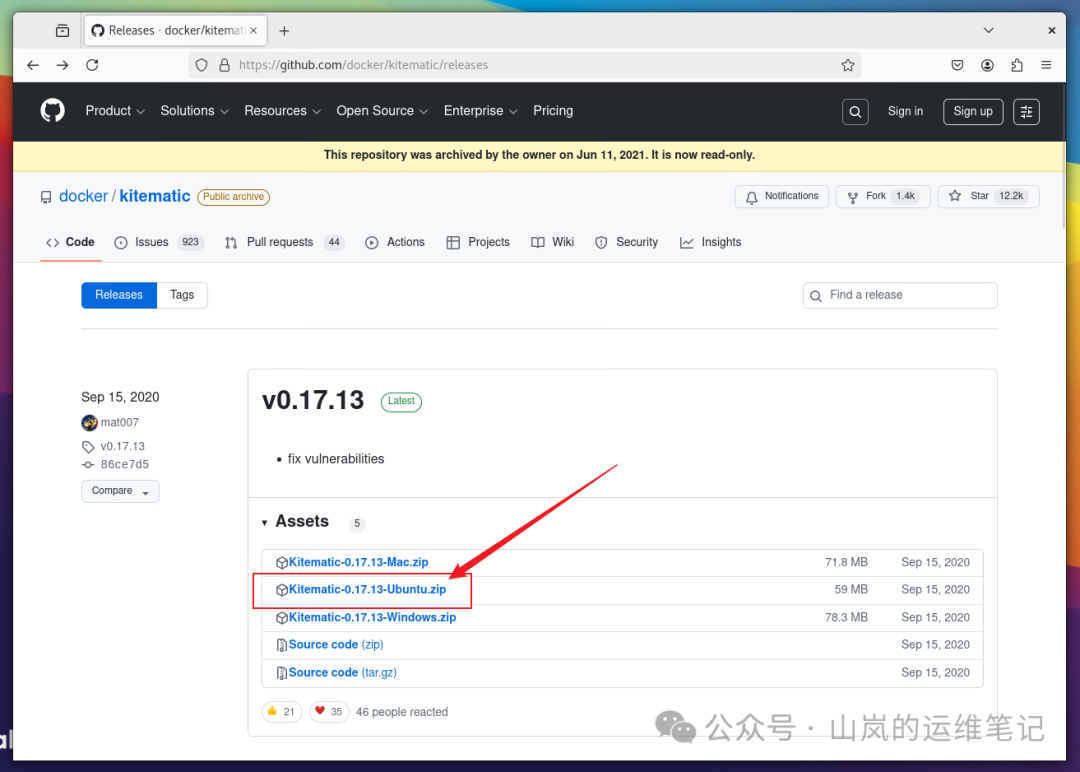This screenshot has width=1080, height=772.
Task: Open the site search with magnifier icon
Action: tap(855, 111)
